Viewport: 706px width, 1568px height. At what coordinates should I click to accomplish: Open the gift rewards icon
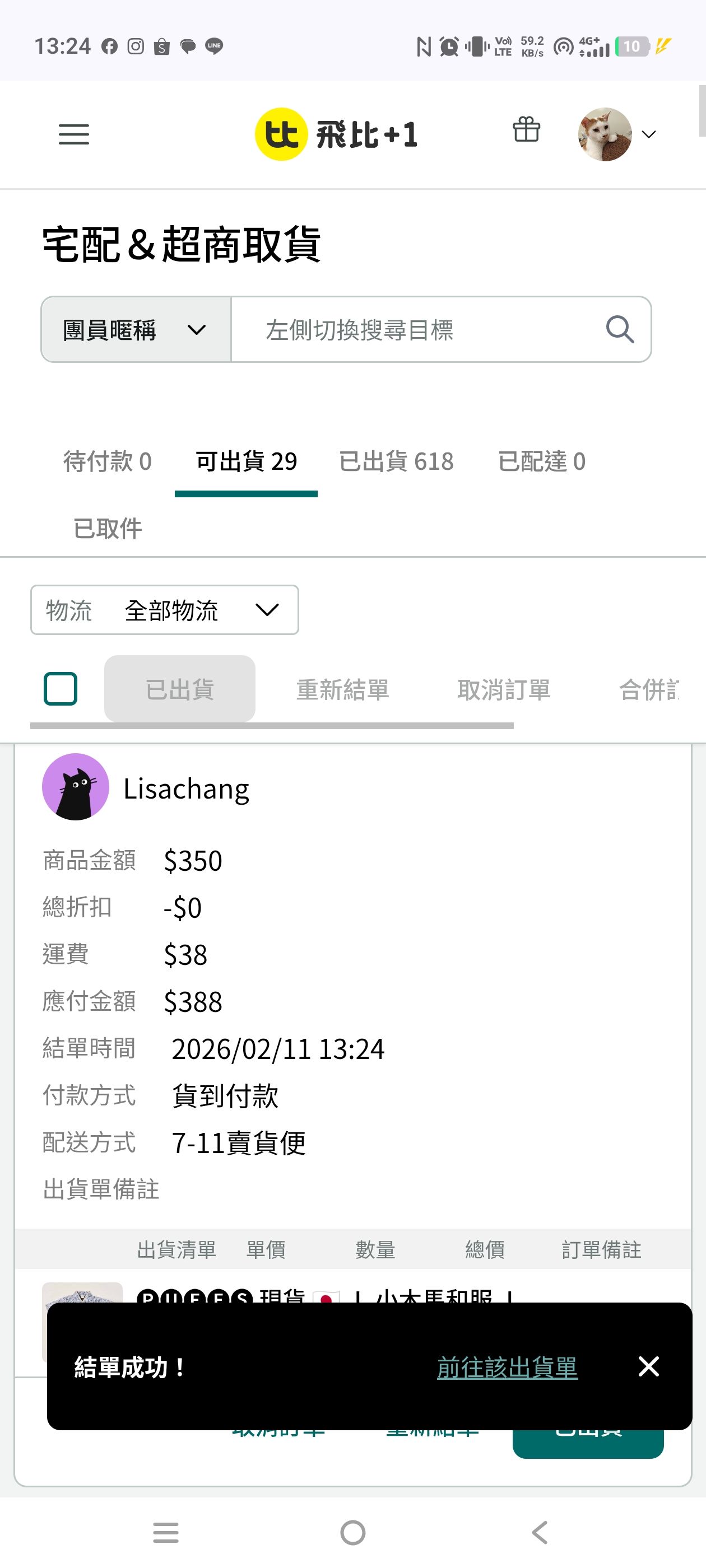tap(526, 130)
